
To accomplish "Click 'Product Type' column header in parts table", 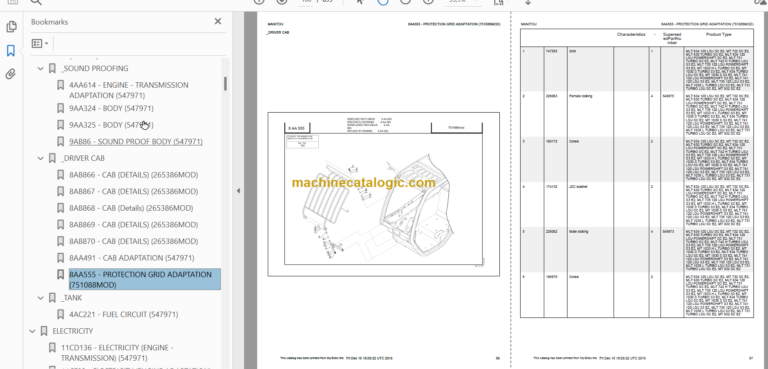I will (x=719, y=35).
